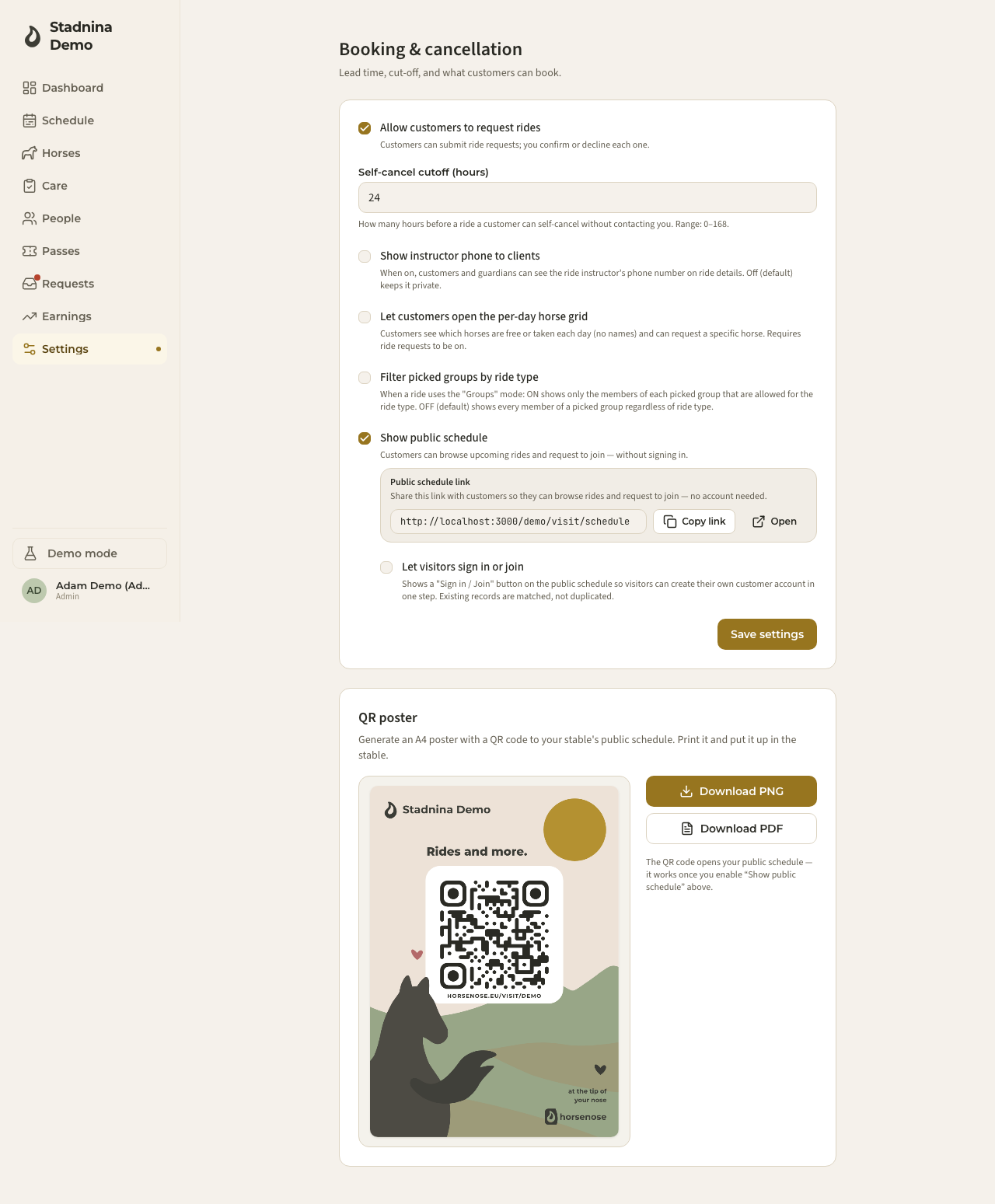This screenshot has height=1204, width=995.
Task: Click the public schedule URL field
Action: pyautogui.click(x=518, y=522)
